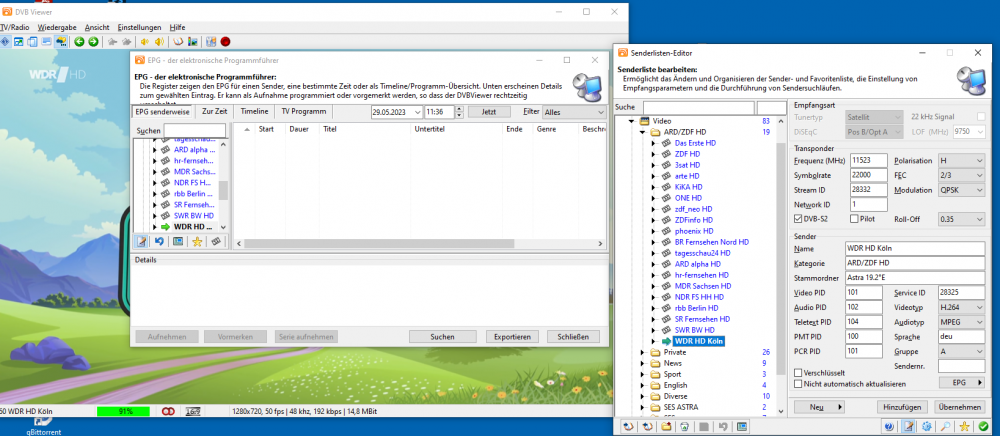Screen dimensions: 1000x436
Task: Expand the Private folder in channel tree
Action: tap(640, 352)
